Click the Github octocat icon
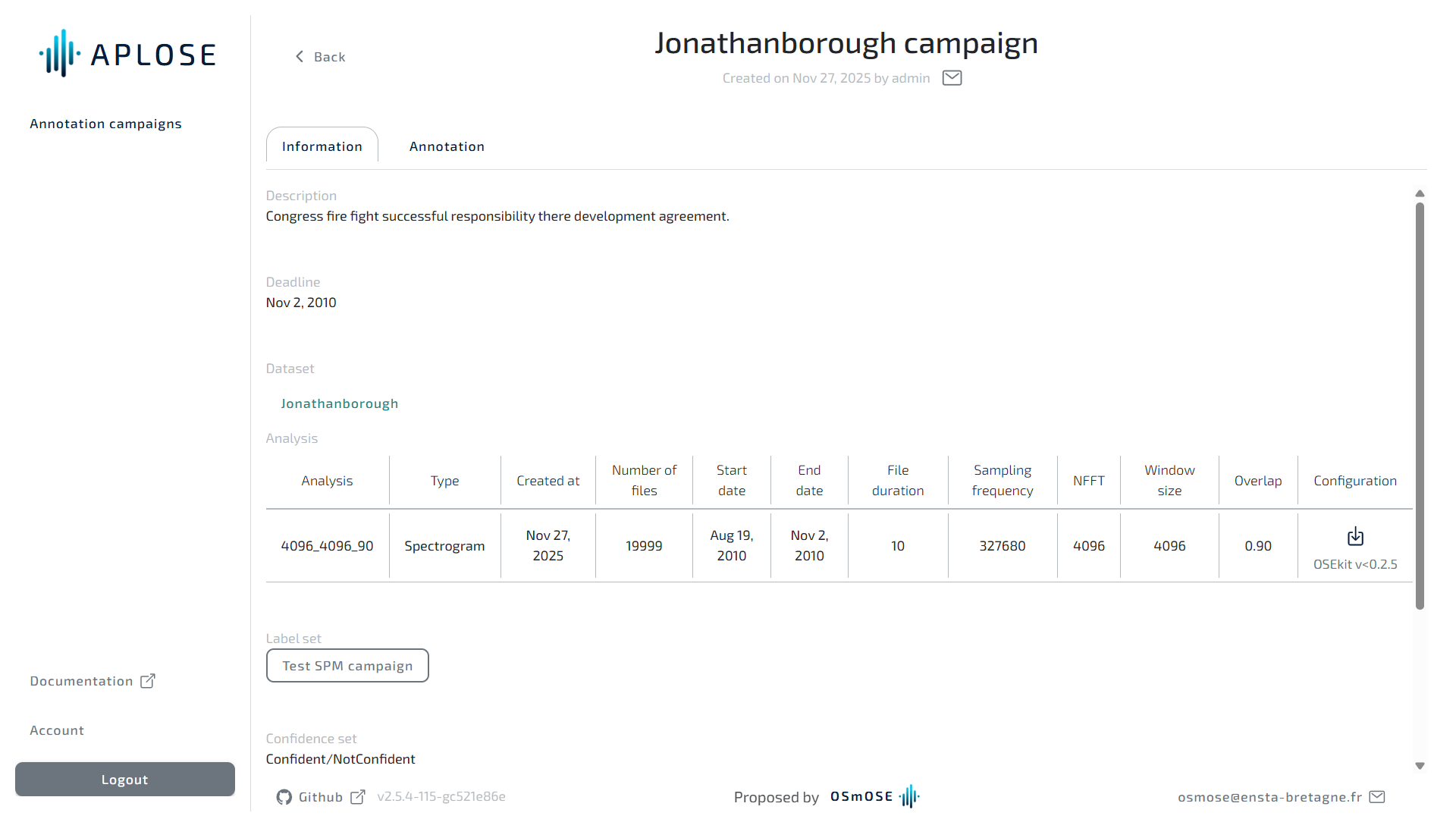This screenshot has width=1456, height=819. click(x=284, y=797)
